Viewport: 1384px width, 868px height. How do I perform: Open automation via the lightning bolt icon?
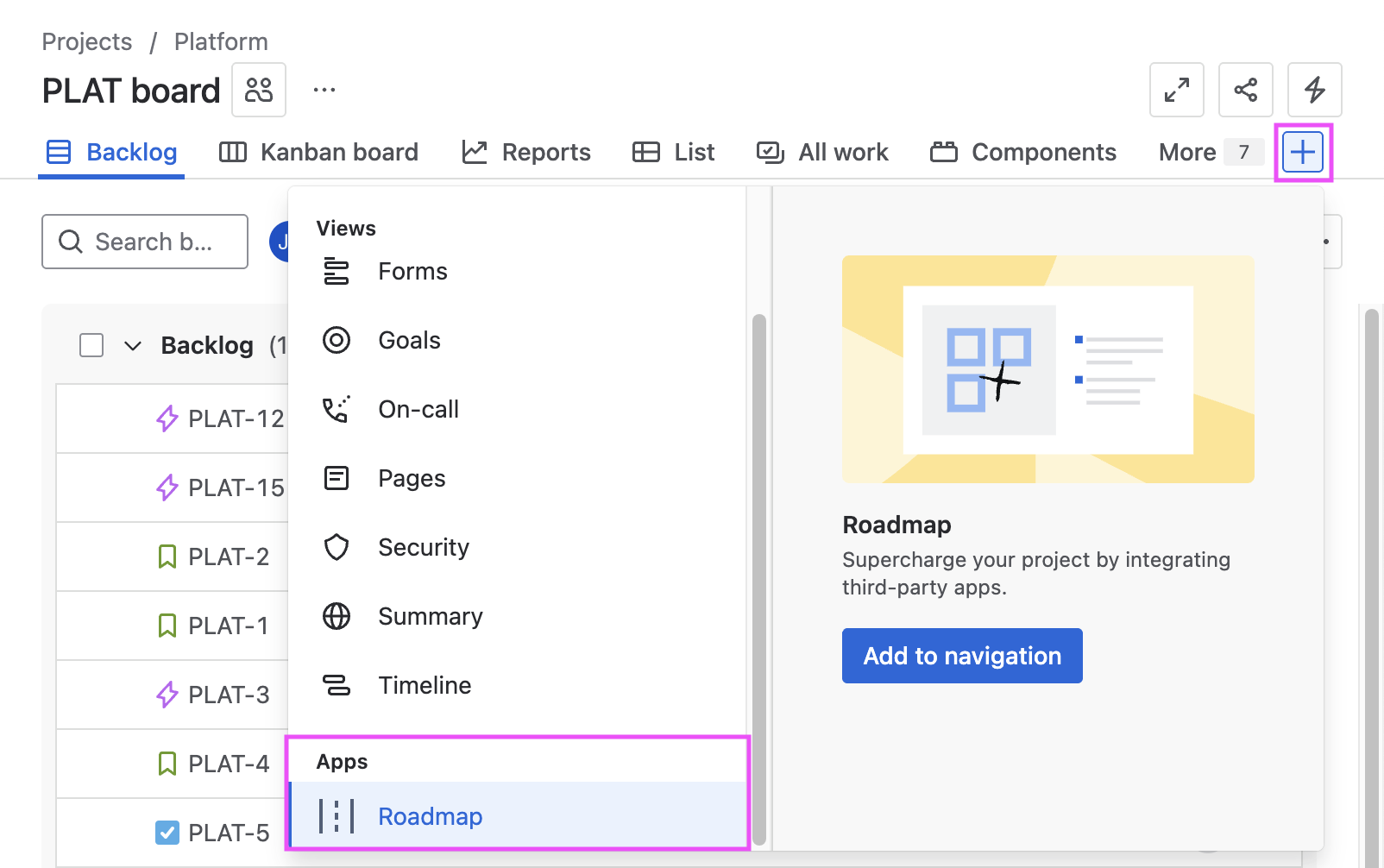pyautogui.click(x=1314, y=90)
